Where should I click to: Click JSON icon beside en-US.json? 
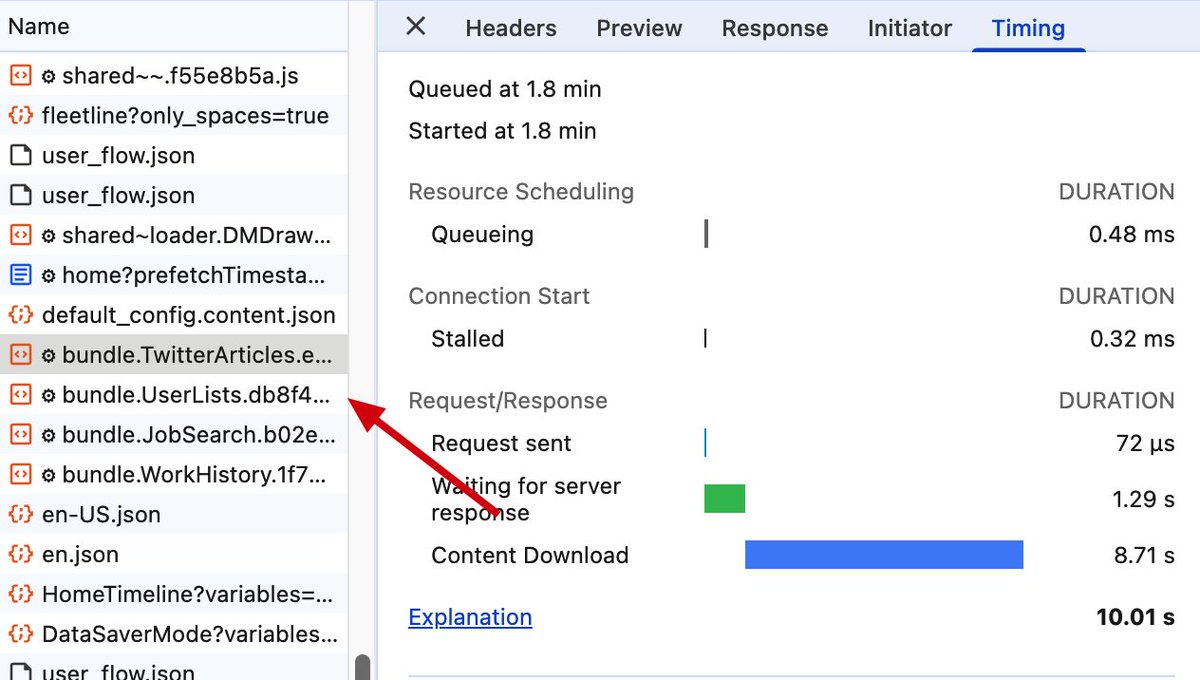coord(20,514)
